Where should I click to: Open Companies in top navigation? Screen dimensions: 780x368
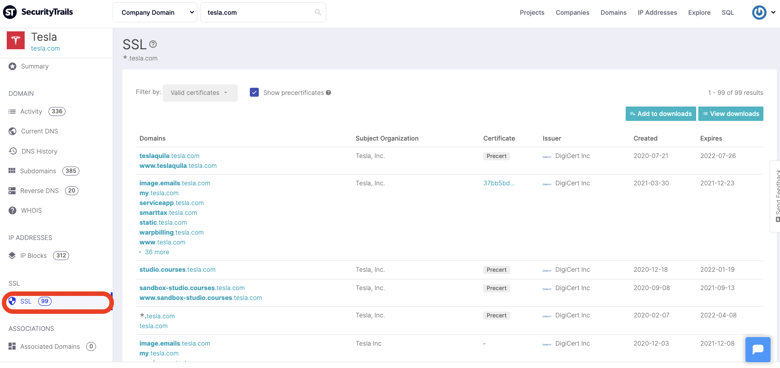coord(572,12)
